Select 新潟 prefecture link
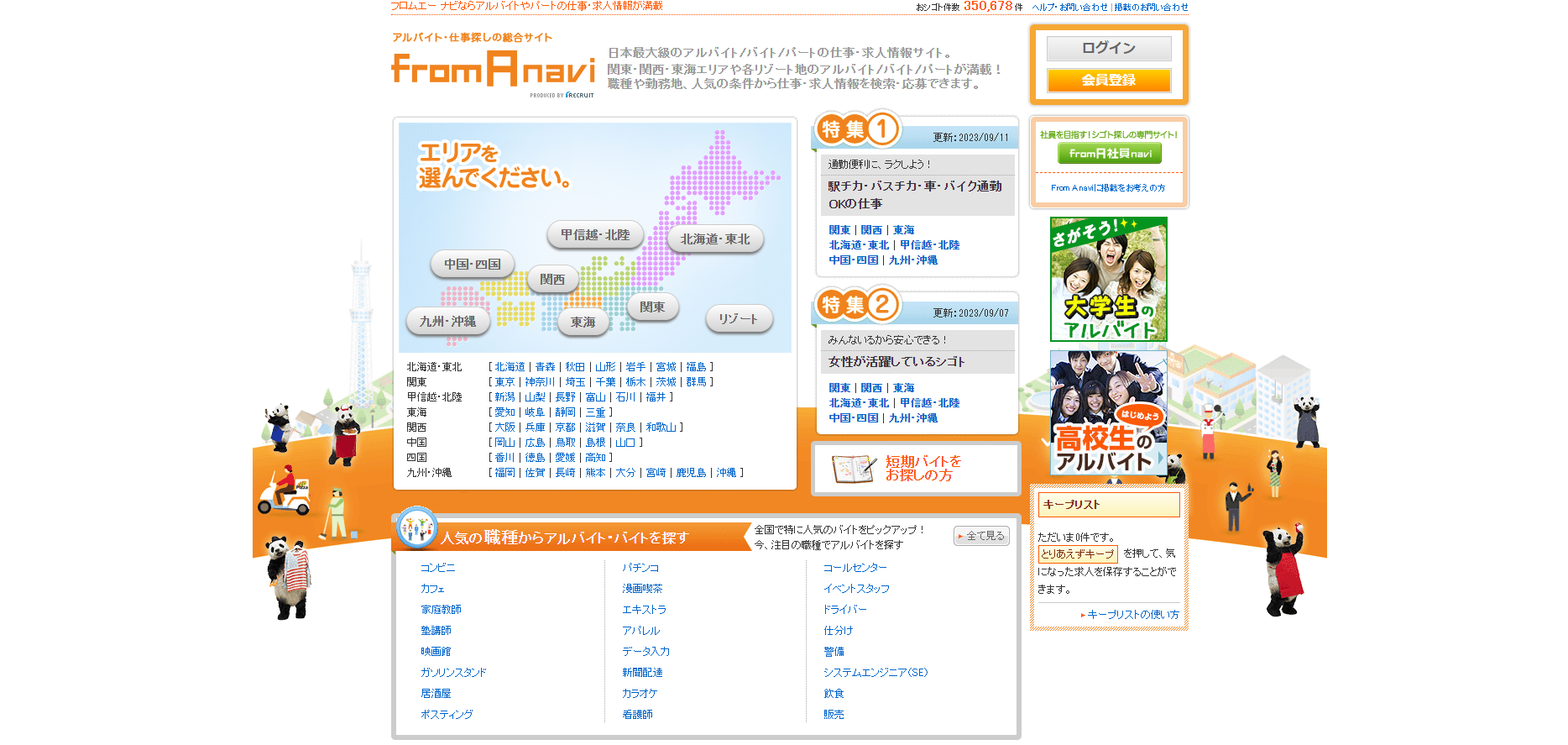Image resolution: width=1568 pixels, height=745 pixels. 504,397
